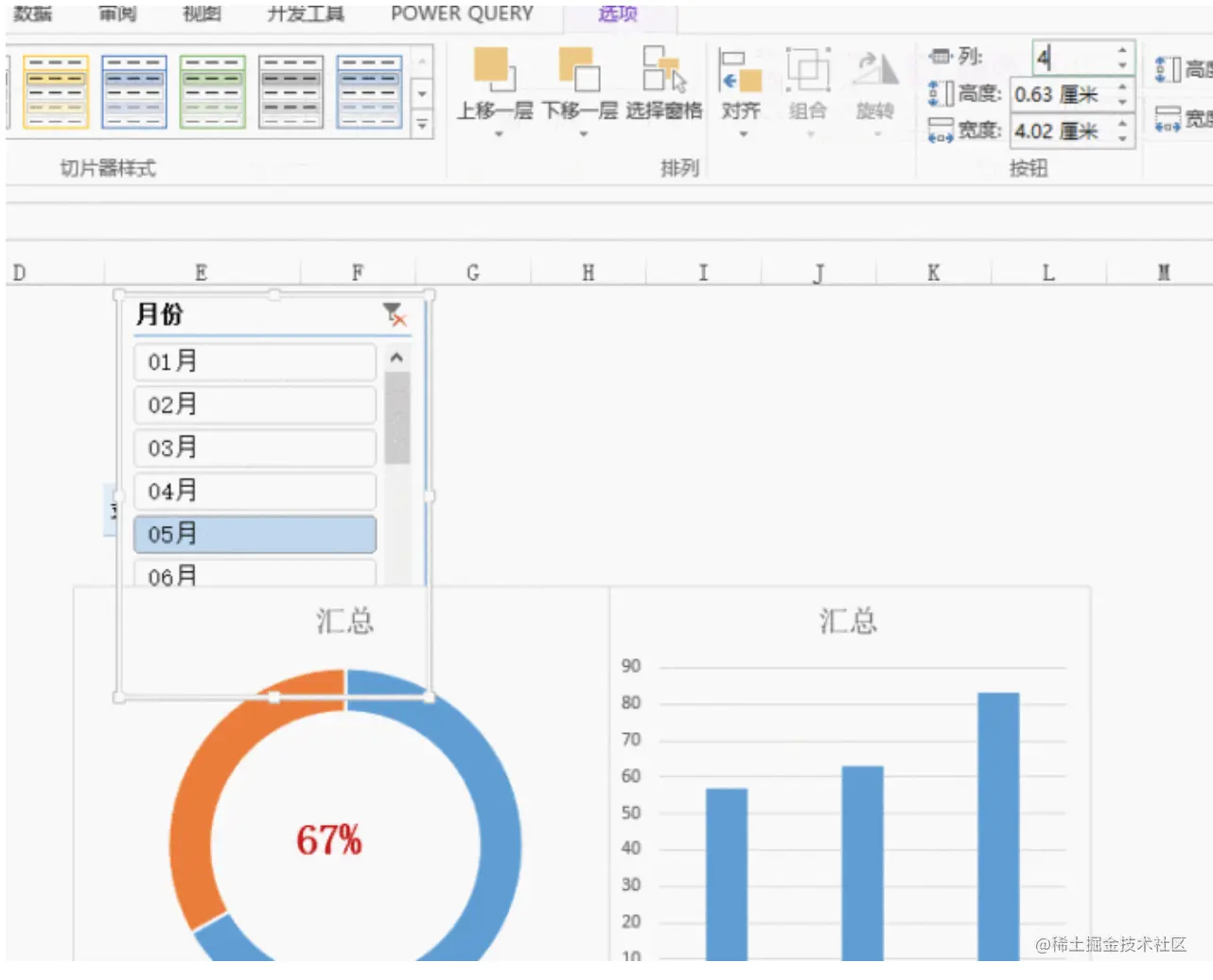
Task: Click the slicer scrollbar thumb
Action: click(397, 418)
